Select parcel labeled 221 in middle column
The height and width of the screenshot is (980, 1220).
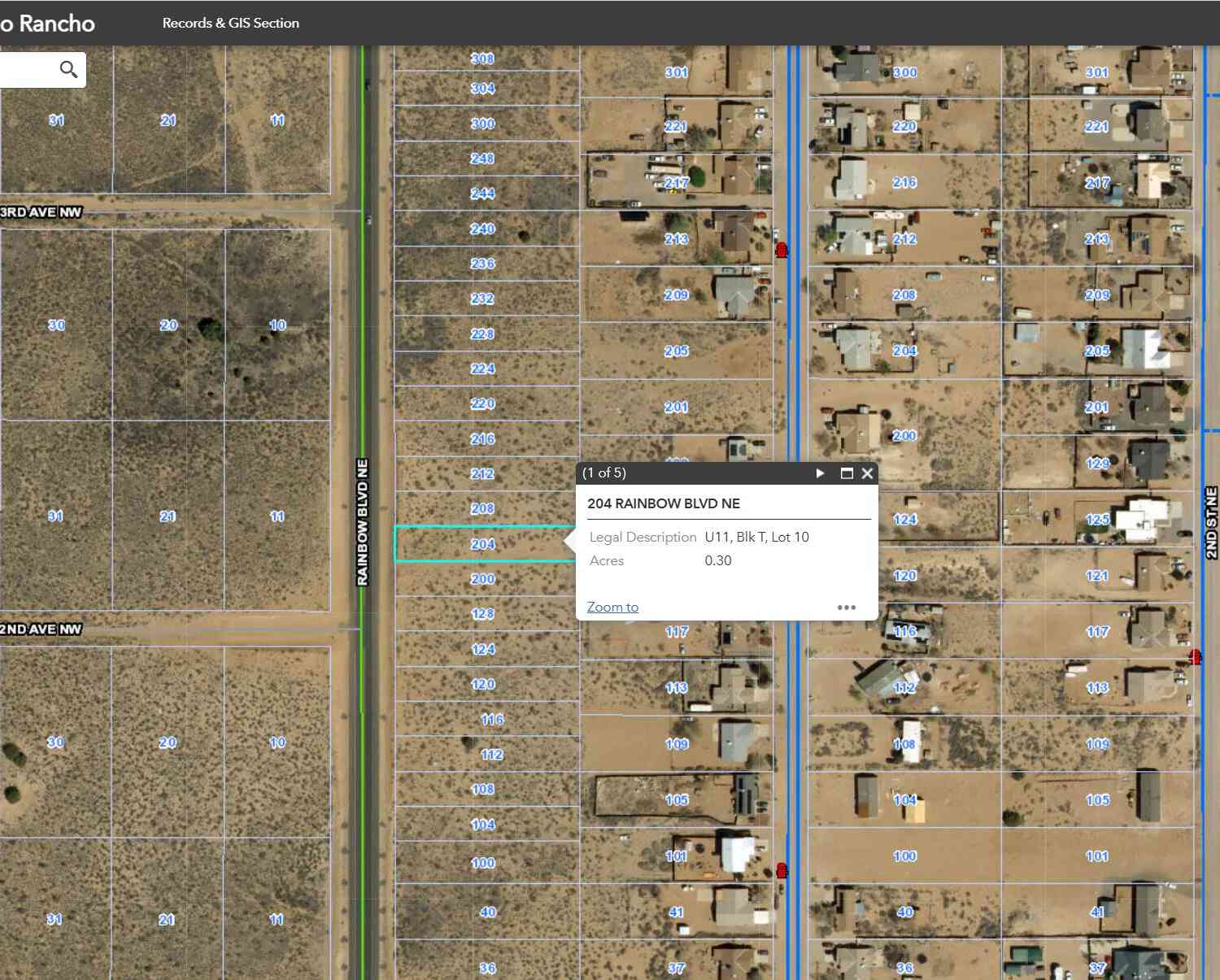[676, 126]
